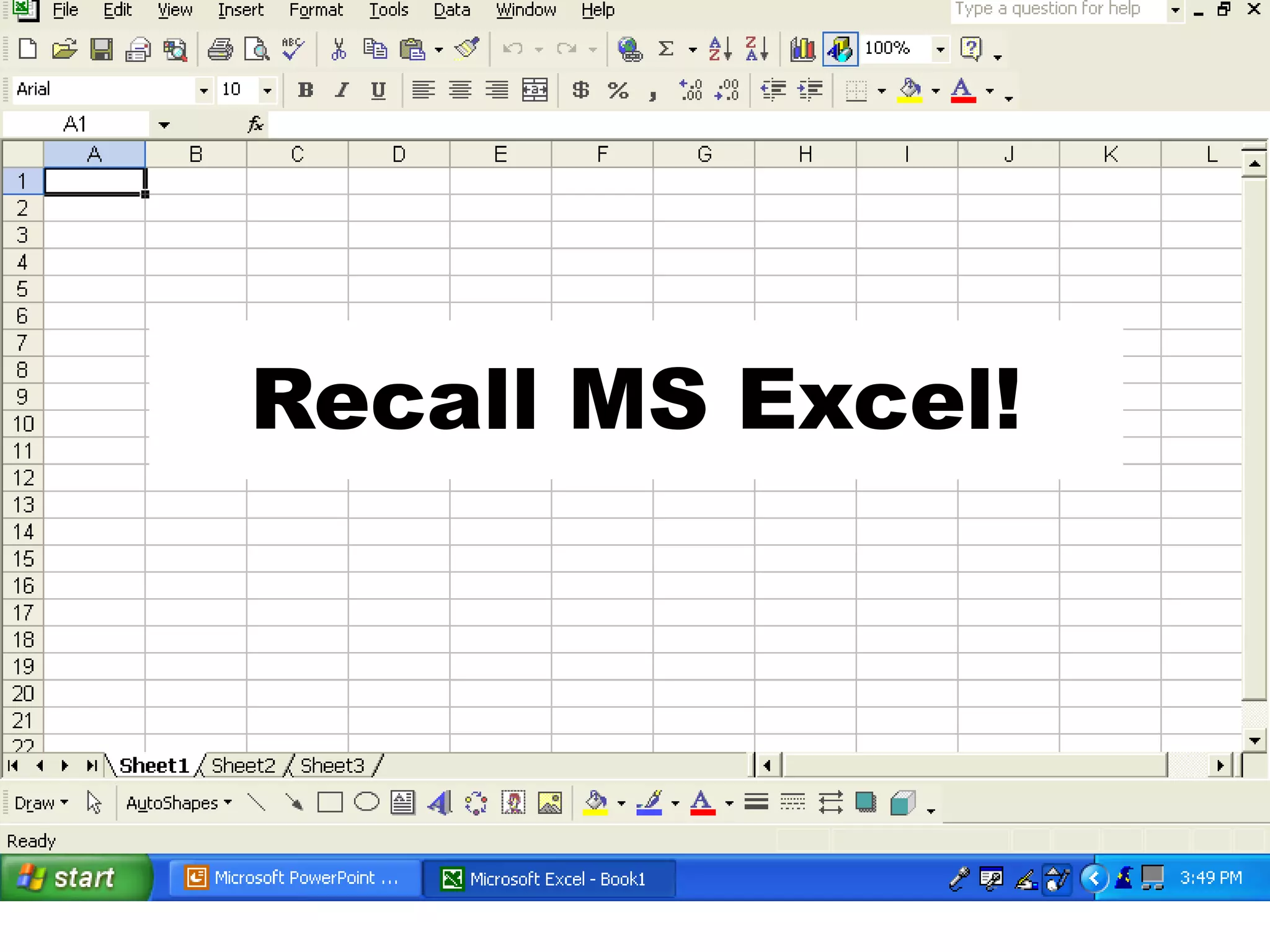The image size is (1270, 952).
Task: Sort descending Z to A
Action: click(757, 49)
